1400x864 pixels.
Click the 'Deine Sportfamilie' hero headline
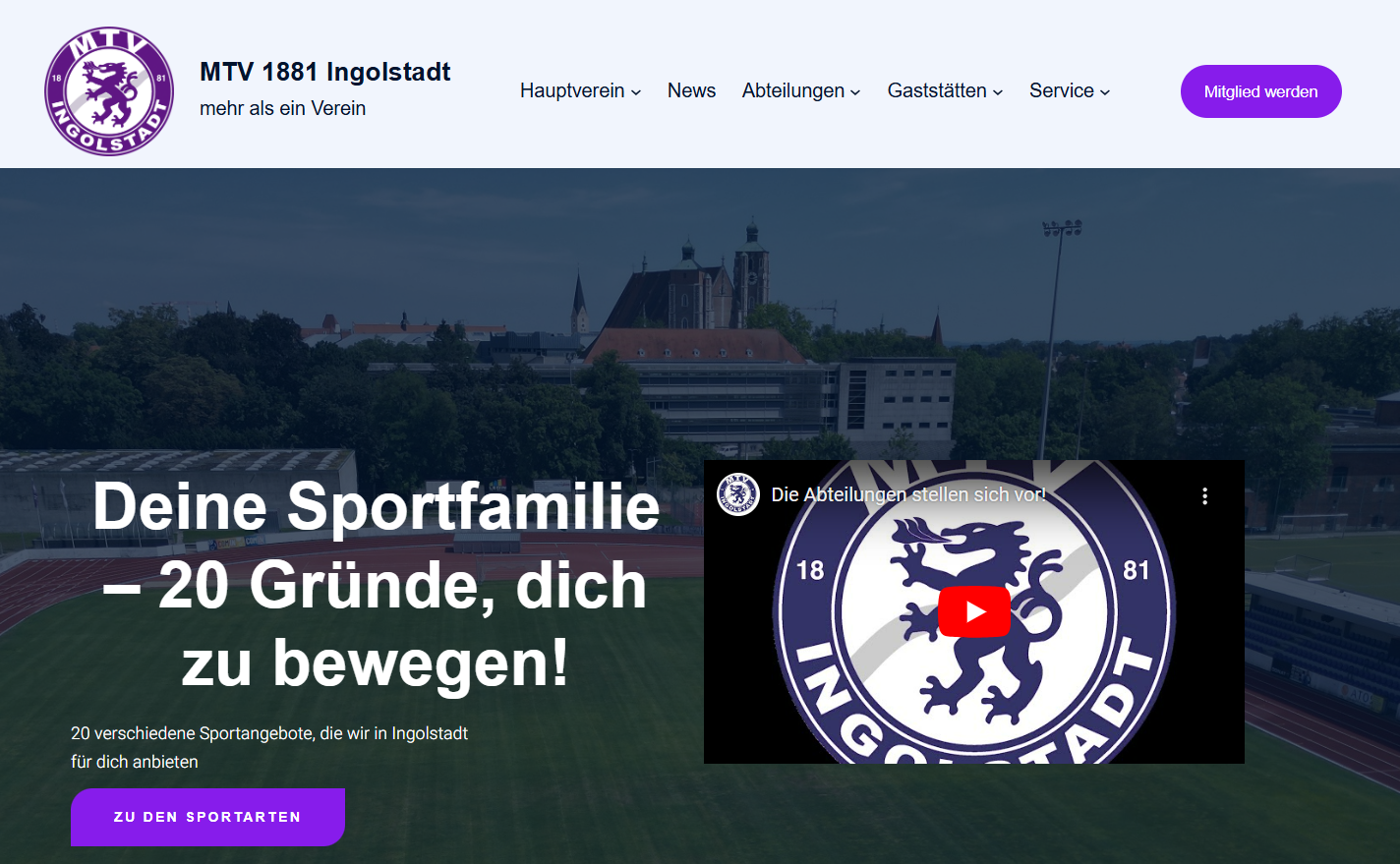[376, 506]
